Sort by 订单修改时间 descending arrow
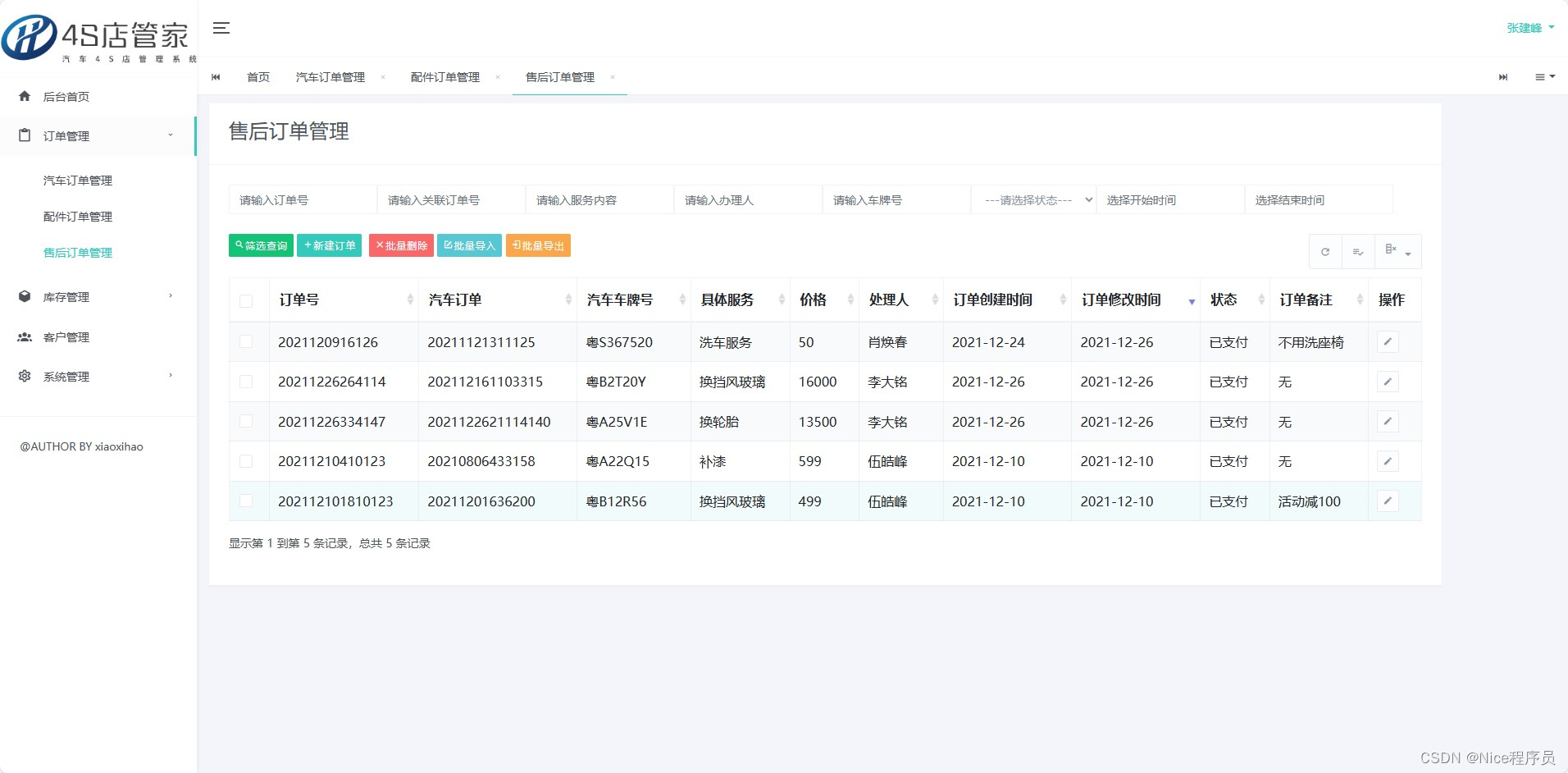The image size is (1568, 773). coord(1192,302)
